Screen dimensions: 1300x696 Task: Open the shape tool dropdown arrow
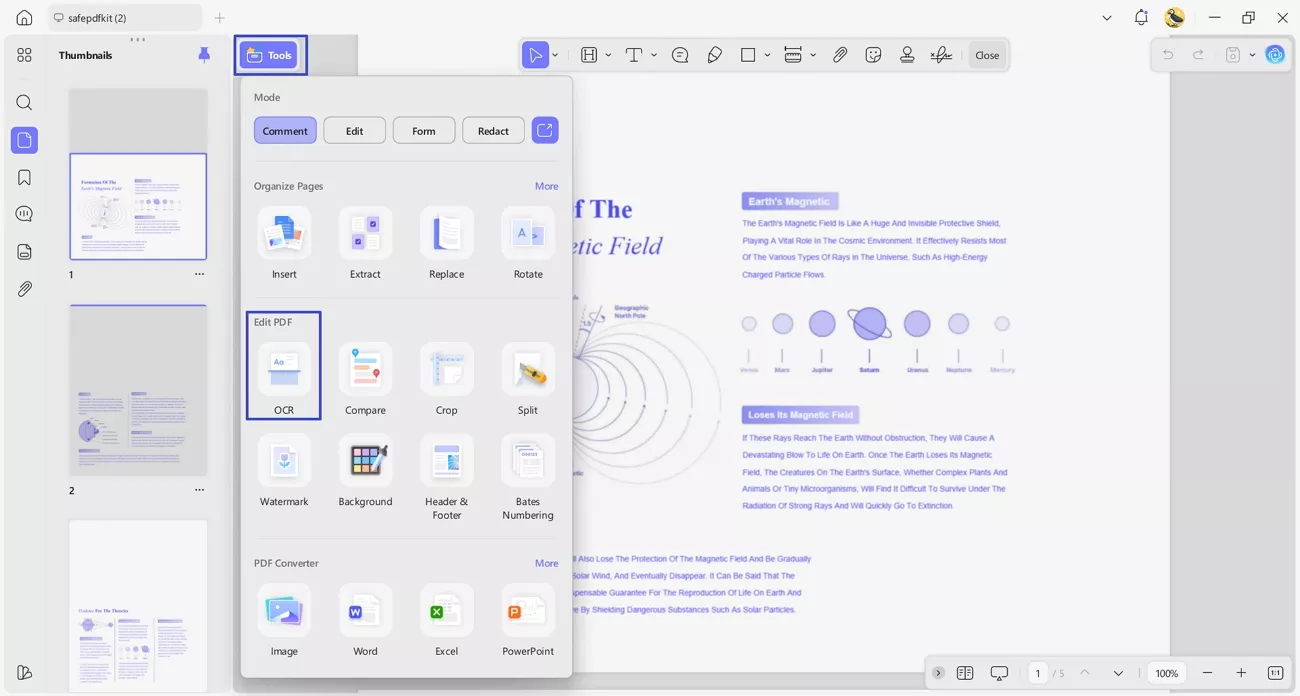tap(767, 55)
